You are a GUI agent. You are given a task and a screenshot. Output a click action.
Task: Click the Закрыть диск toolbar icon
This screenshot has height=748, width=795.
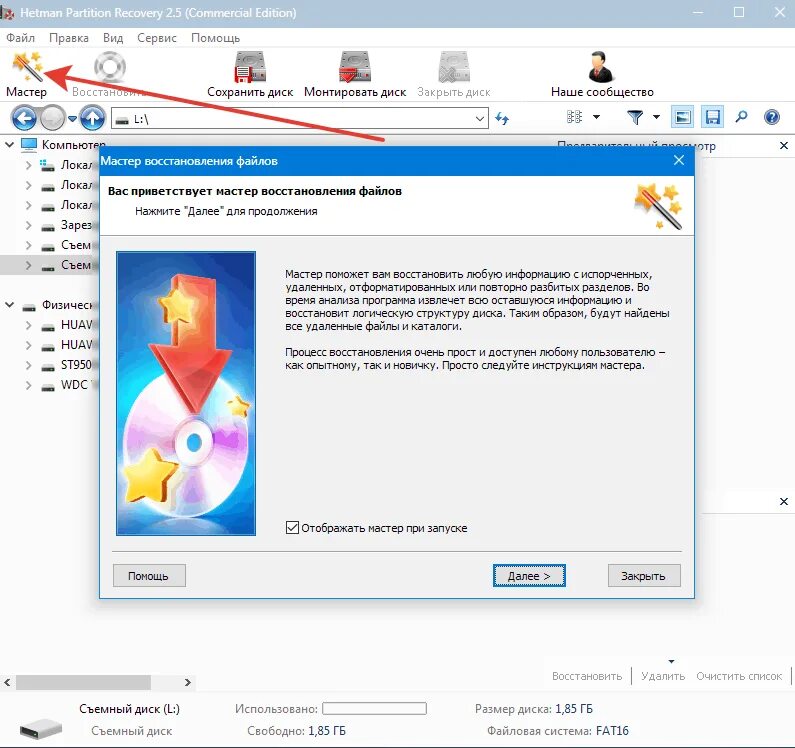(454, 67)
